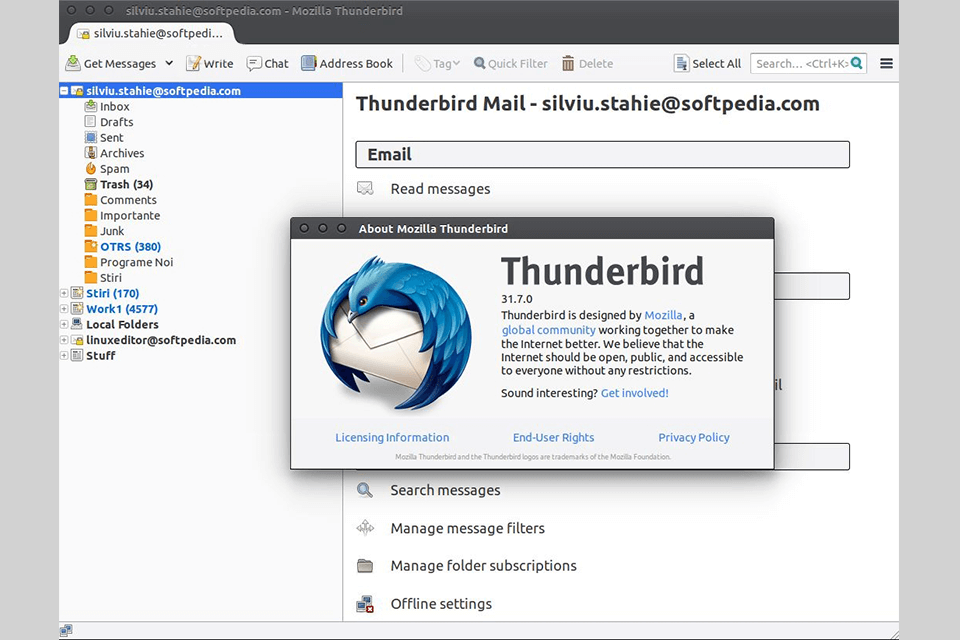Click the Get involved! link

click(x=634, y=393)
